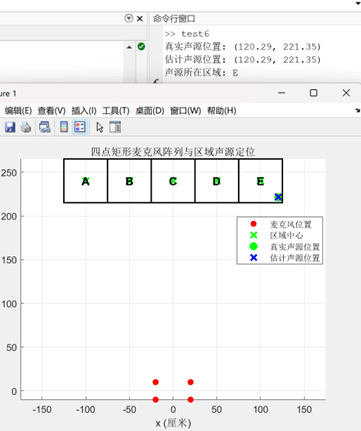Click the '>> test6' command line
361x431 pixels.
coord(187,34)
